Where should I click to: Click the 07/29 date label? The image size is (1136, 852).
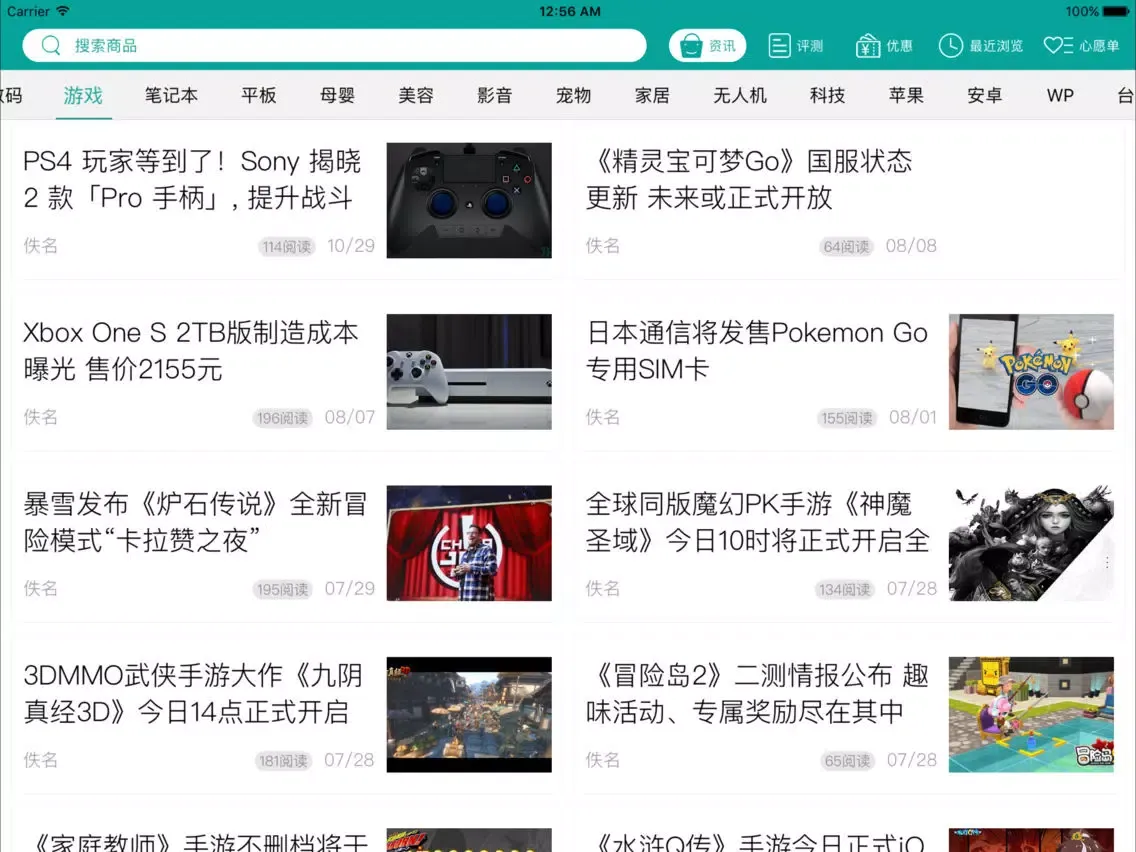pos(350,588)
